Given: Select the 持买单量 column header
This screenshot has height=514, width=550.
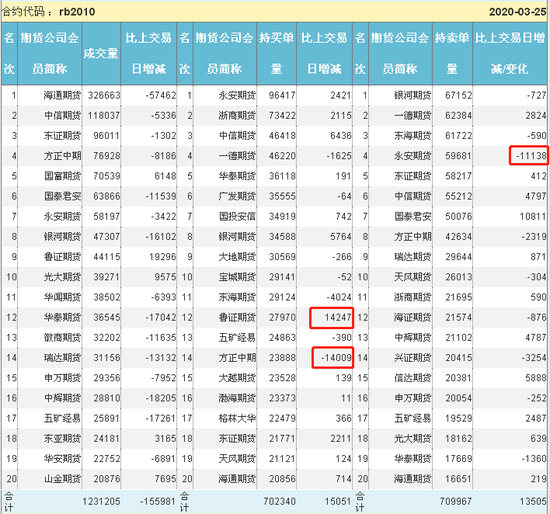Looking at the screenshot, I should click(x=276, y=53).
